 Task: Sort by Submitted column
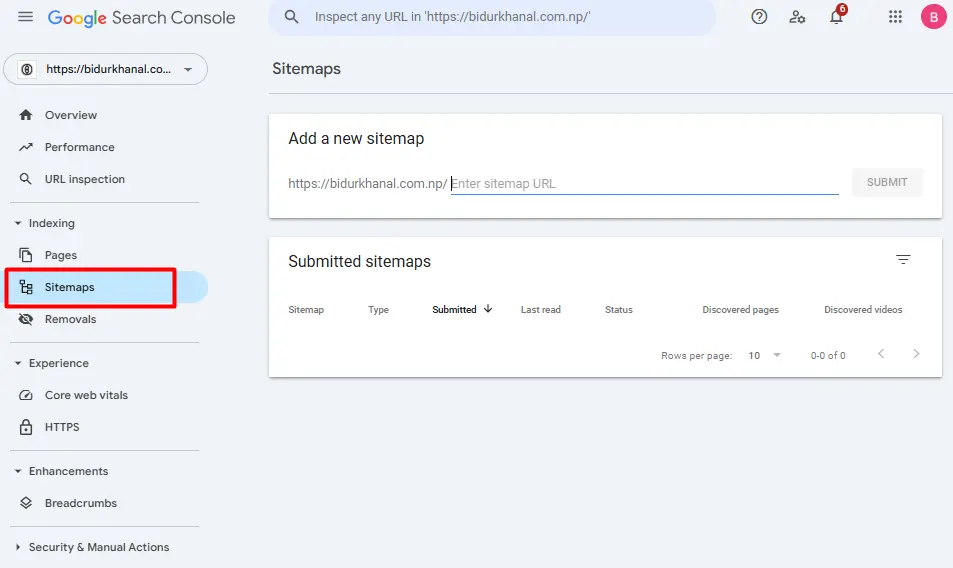[x=454, y=310]
